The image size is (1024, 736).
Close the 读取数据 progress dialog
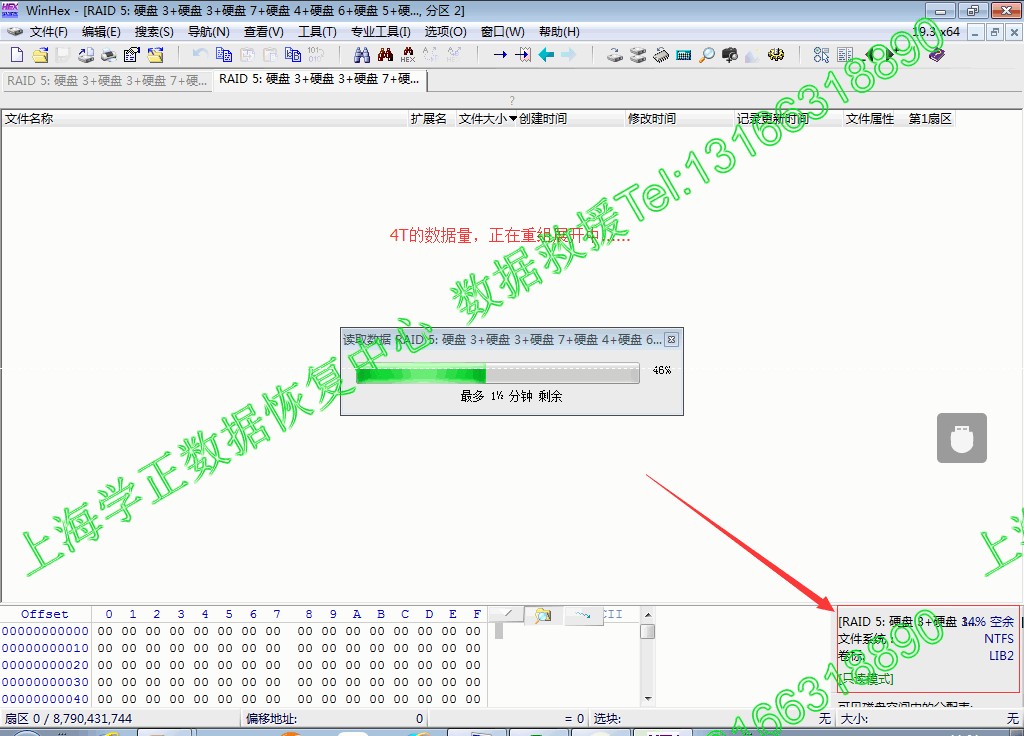point(671,340)
